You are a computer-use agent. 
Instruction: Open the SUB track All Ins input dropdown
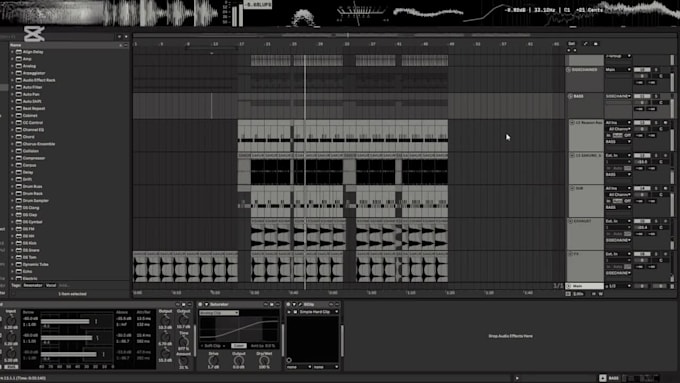pos(618,189)
